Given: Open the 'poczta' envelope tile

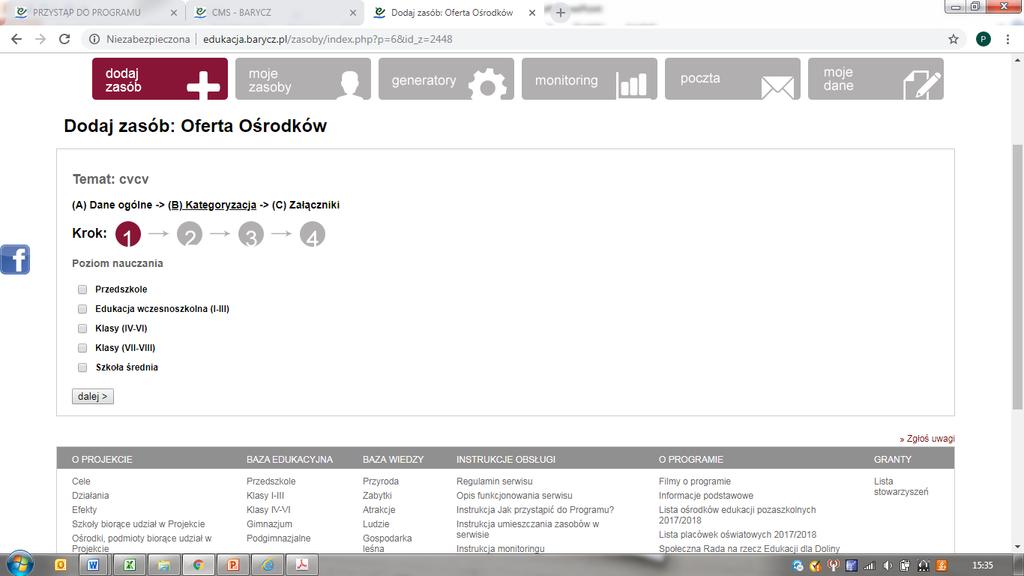Looking at the screenshot, I should (732, 79).
